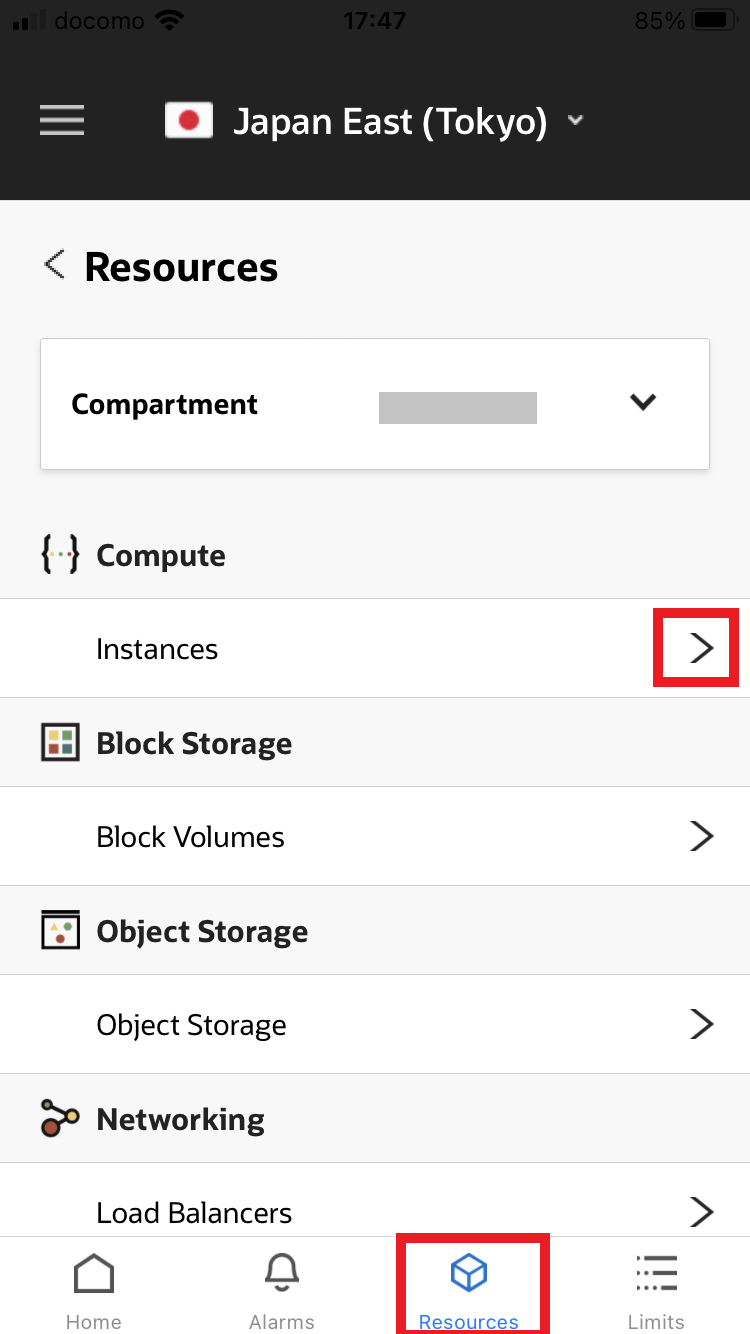Tap the Block Volumes row label

coord(190,837)
